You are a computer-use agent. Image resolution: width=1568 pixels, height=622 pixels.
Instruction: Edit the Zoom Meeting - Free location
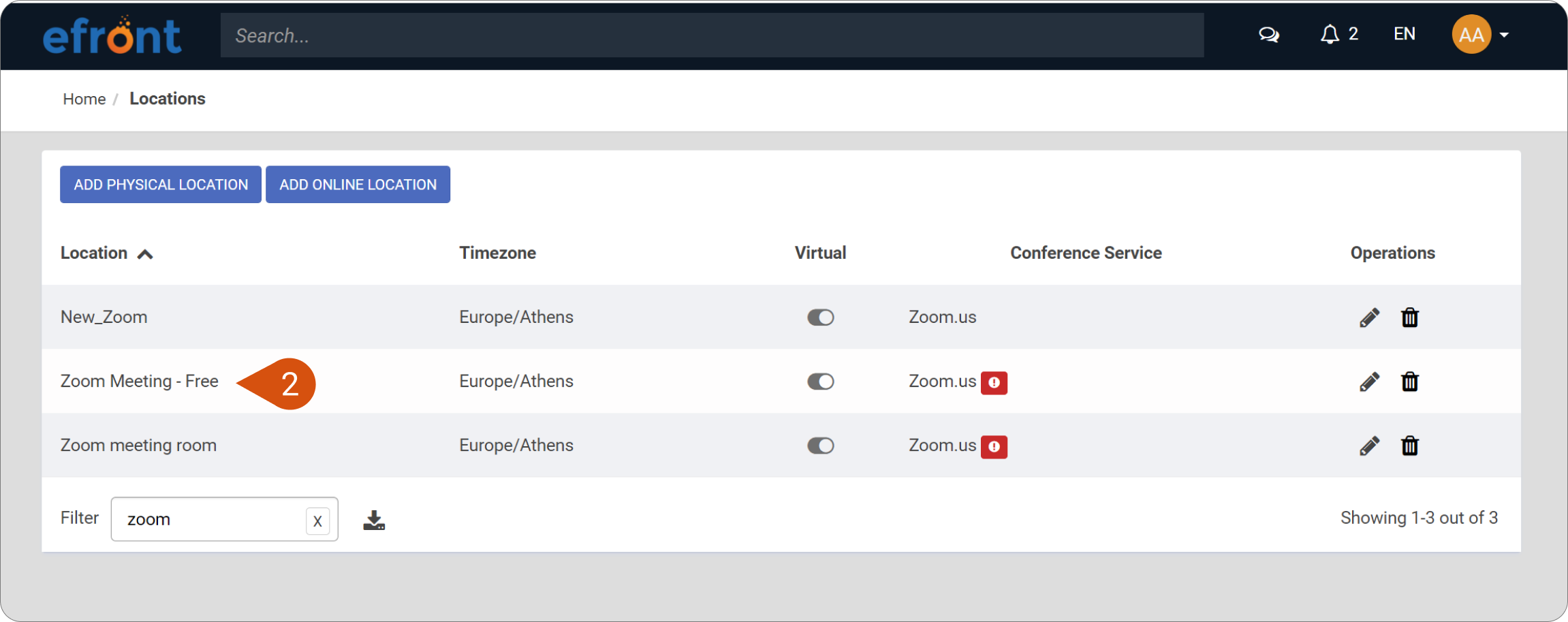[x=1369, y=382]
